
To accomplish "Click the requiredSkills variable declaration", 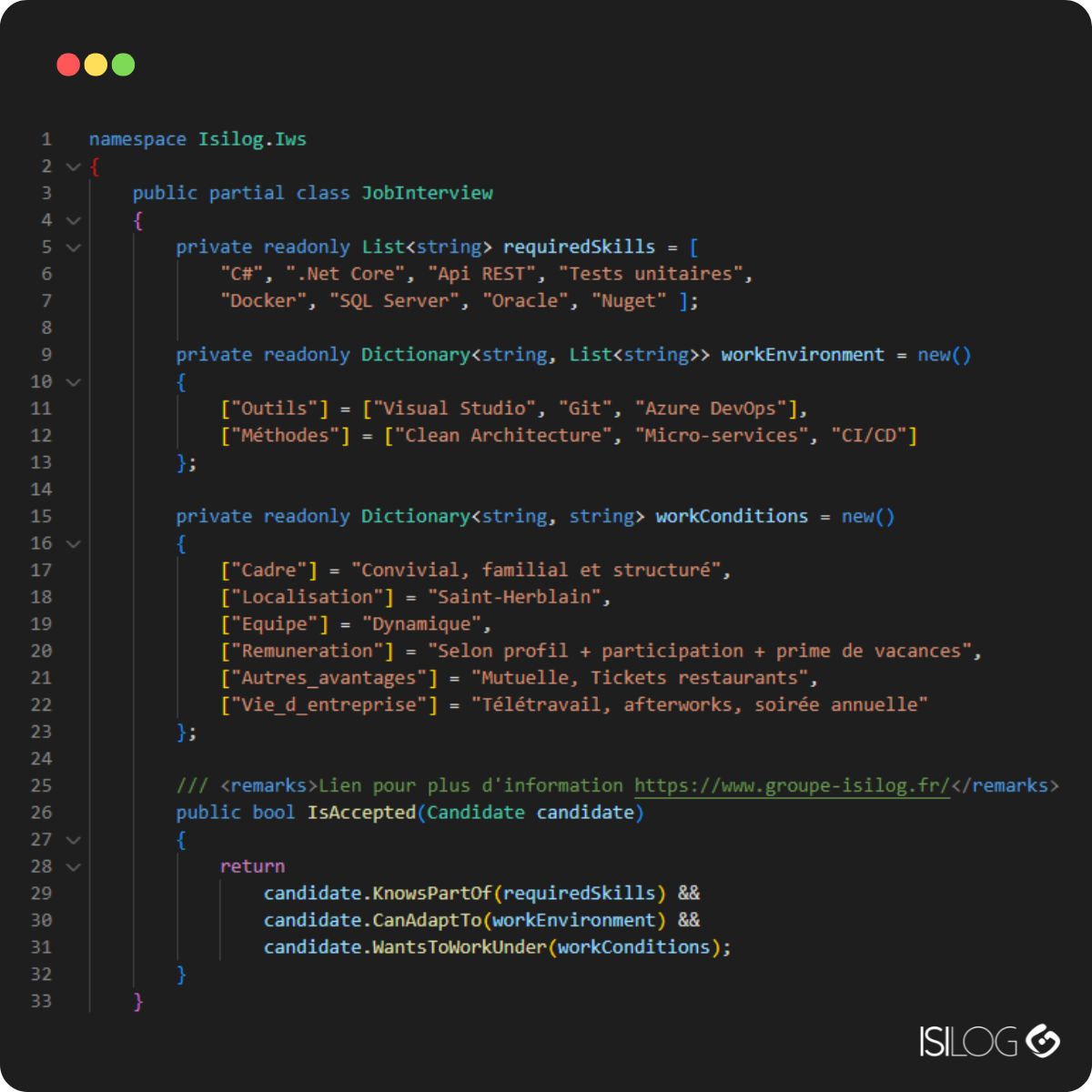I will point(579,247).
